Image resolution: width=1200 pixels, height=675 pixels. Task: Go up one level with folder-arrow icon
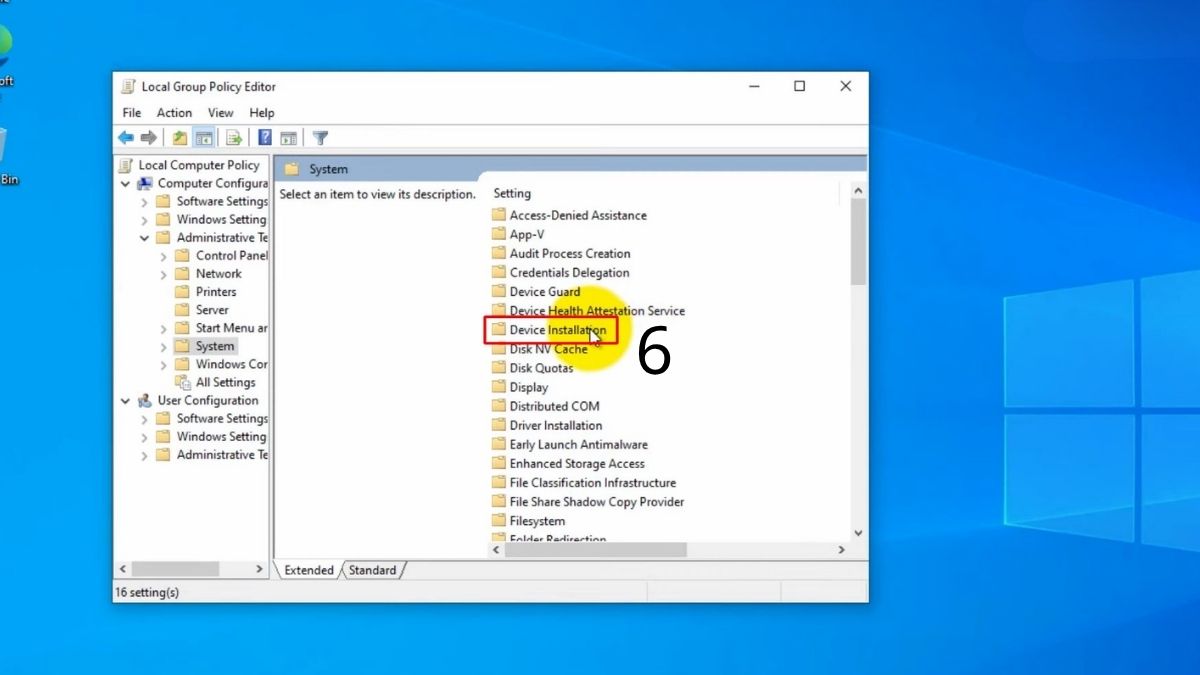click(180, 138)
